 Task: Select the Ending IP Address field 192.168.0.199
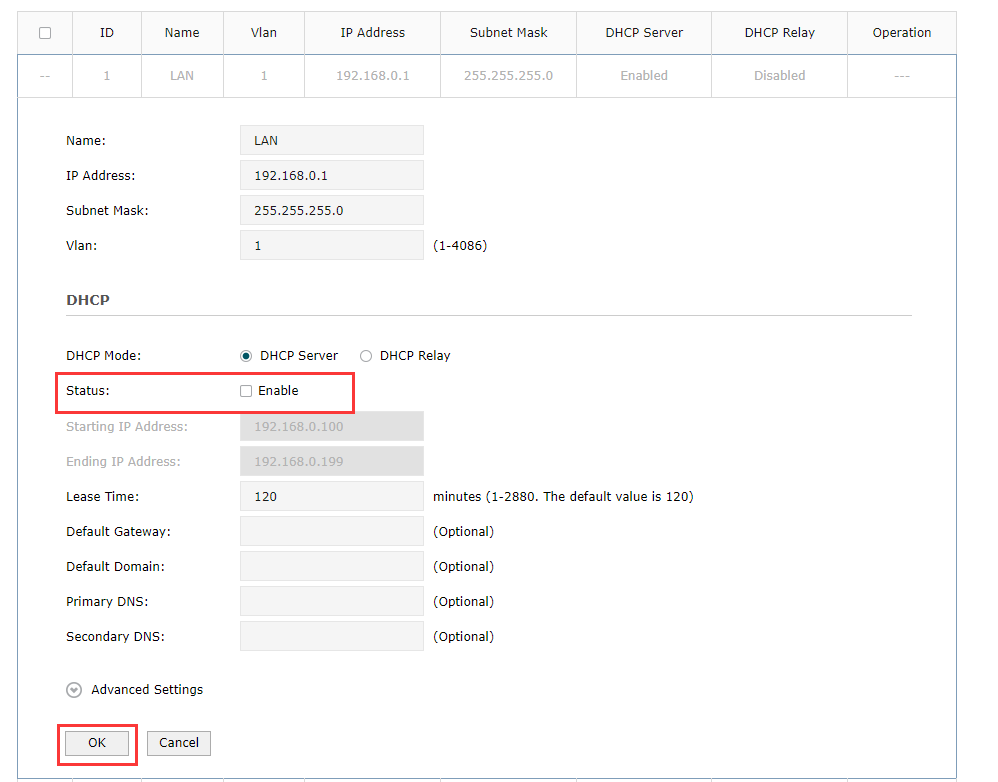[x=332, y=461]
